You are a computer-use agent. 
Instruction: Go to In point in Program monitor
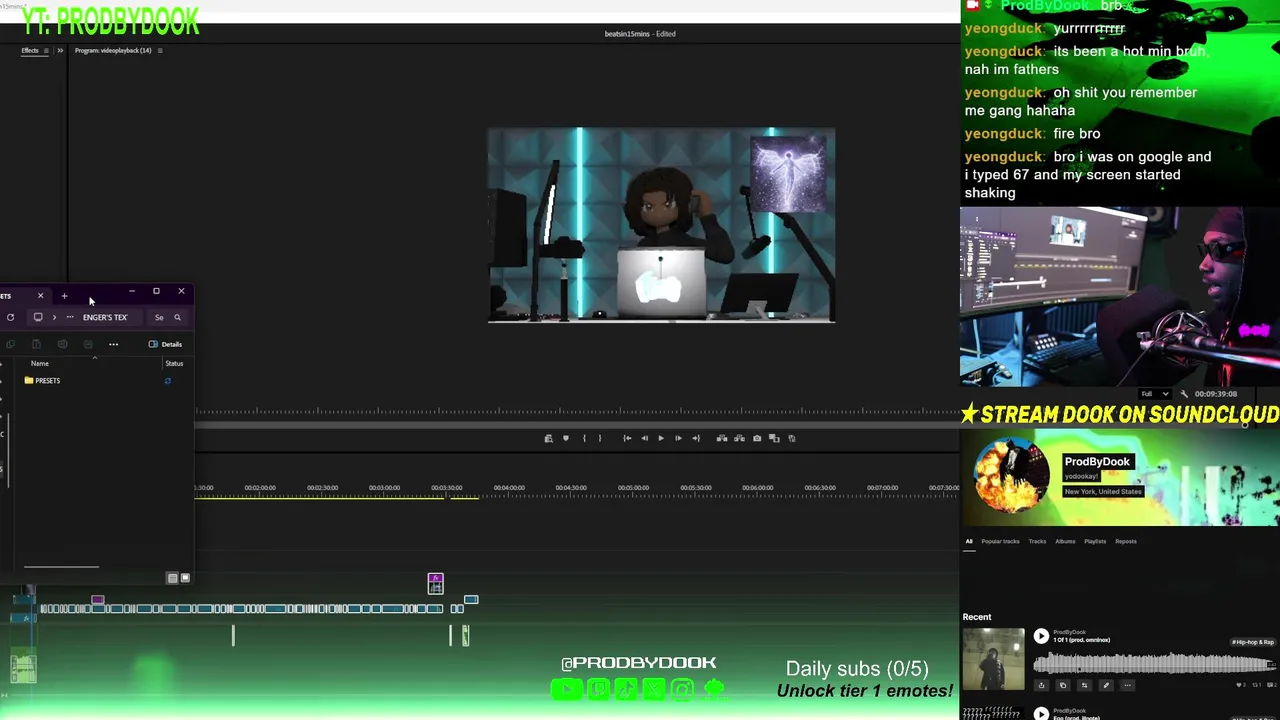click(627, 438)
